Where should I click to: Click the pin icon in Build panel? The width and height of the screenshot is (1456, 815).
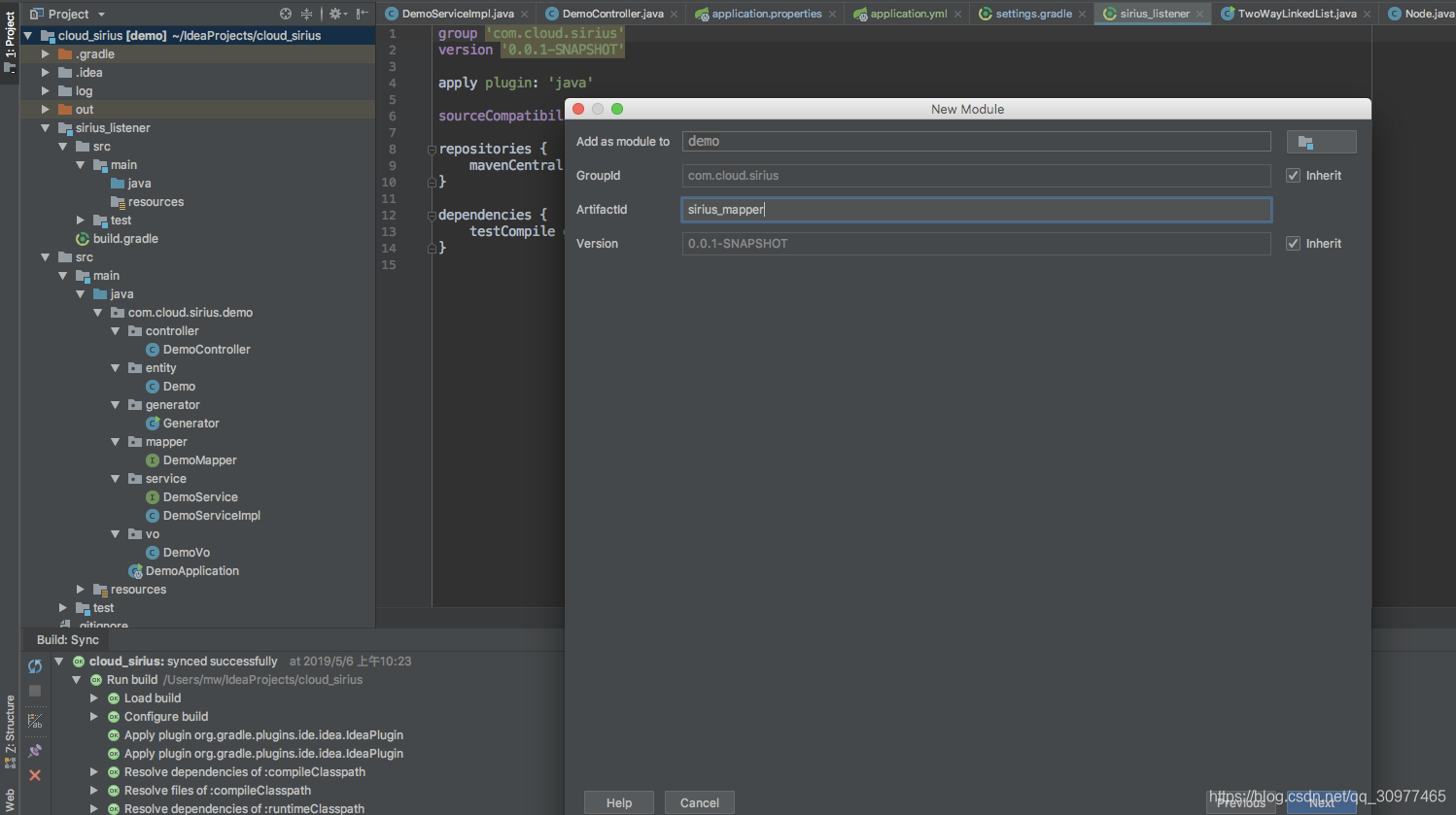[35, 751]
